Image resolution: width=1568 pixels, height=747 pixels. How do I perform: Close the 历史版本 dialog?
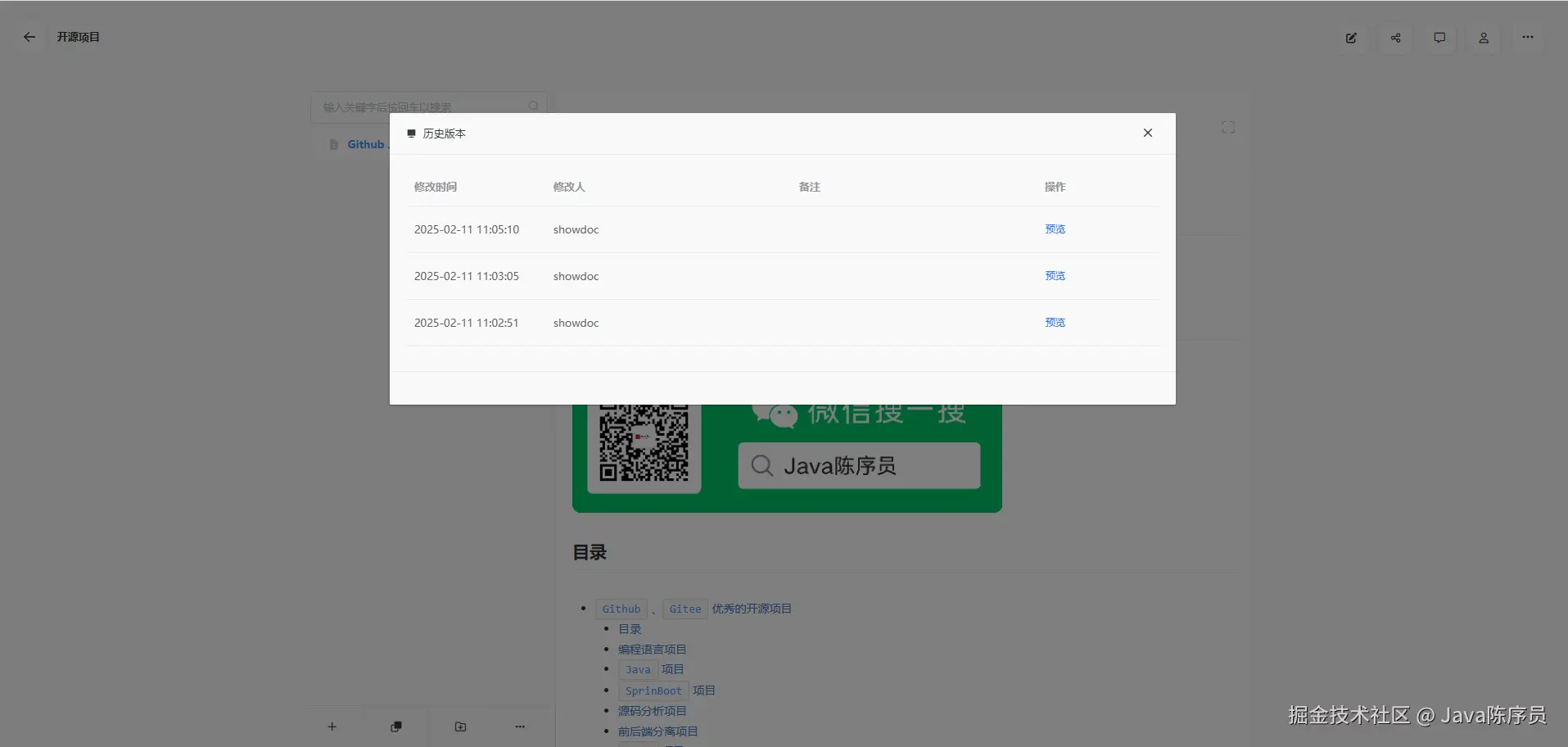(1147, 133)
